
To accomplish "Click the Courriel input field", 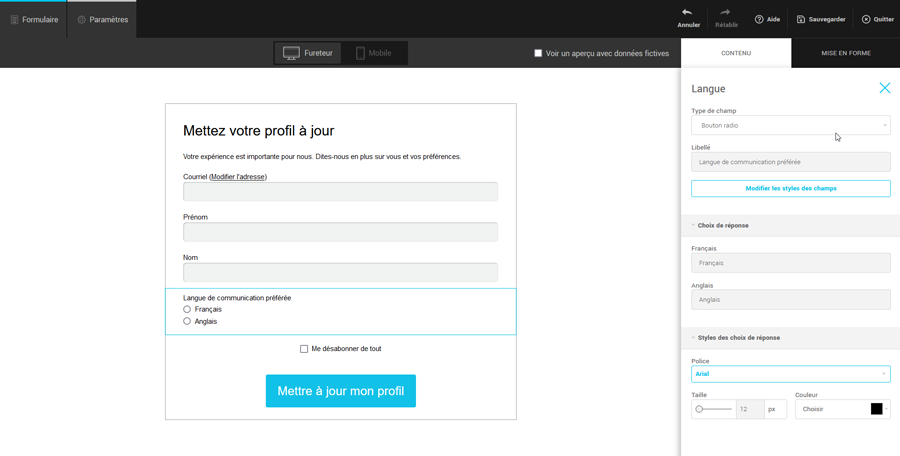I will (x=340, y=192).
